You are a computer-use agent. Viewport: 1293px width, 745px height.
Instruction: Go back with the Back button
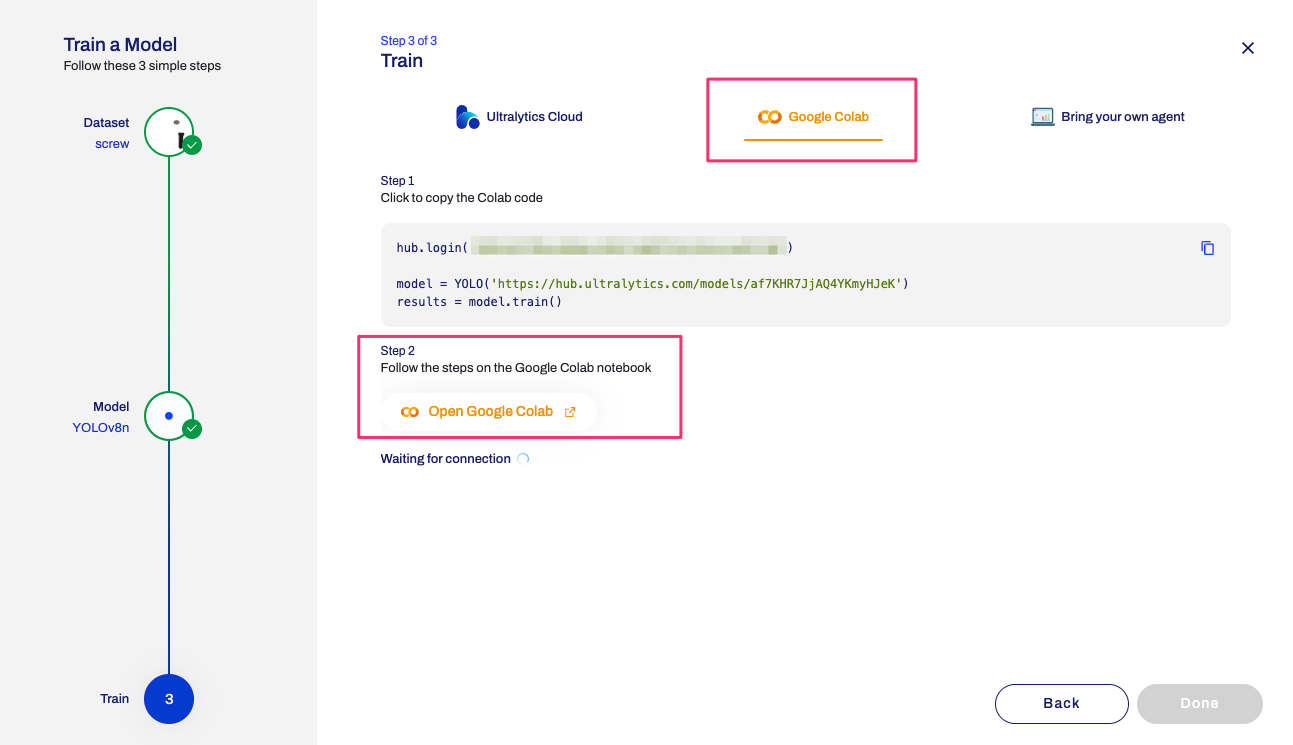[x=1061, y=703]
